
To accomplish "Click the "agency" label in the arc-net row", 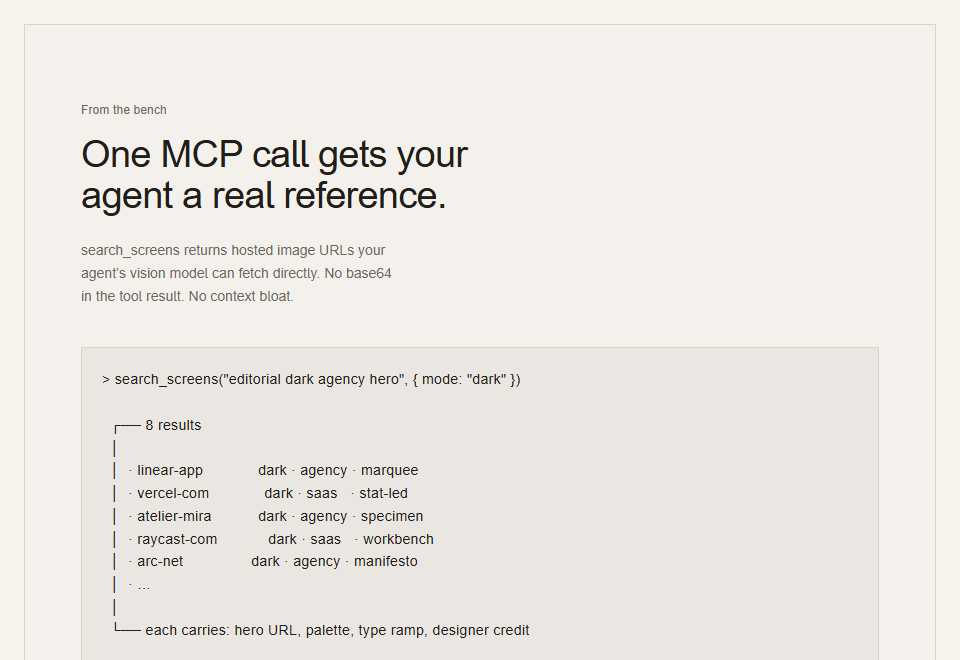I will pos(317,561).
